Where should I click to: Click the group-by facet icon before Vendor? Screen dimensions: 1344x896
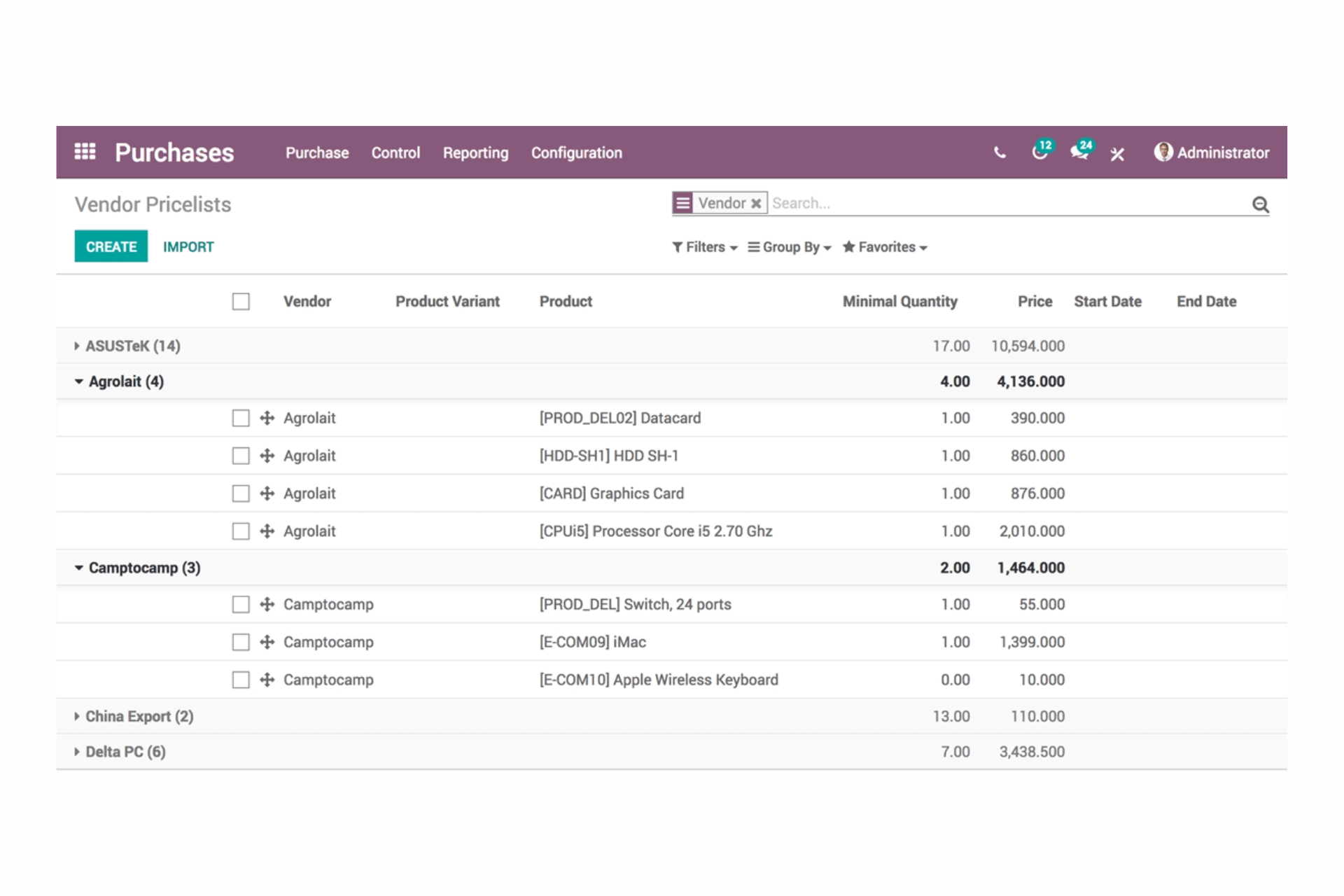[682, 203]
